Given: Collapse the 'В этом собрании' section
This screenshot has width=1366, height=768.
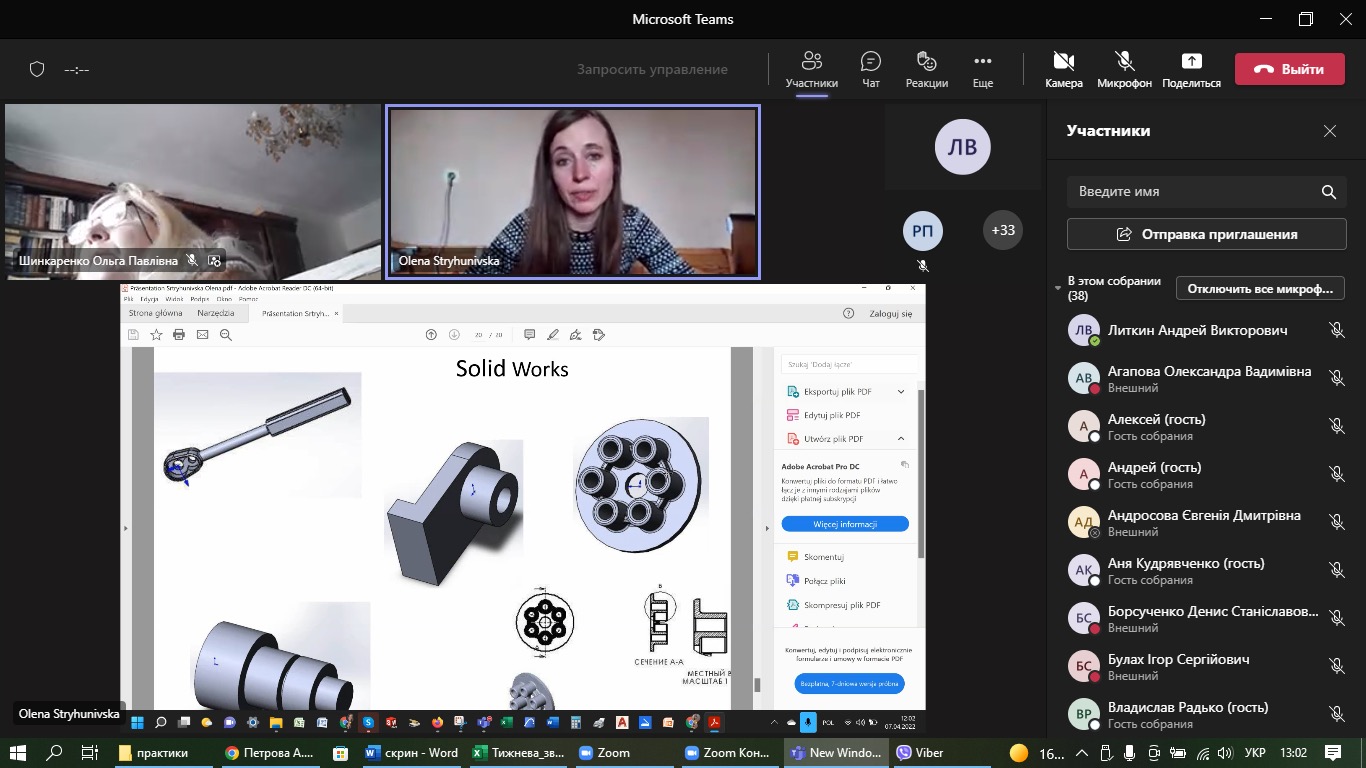Looking at the screenshot, I should [1059, 288].
